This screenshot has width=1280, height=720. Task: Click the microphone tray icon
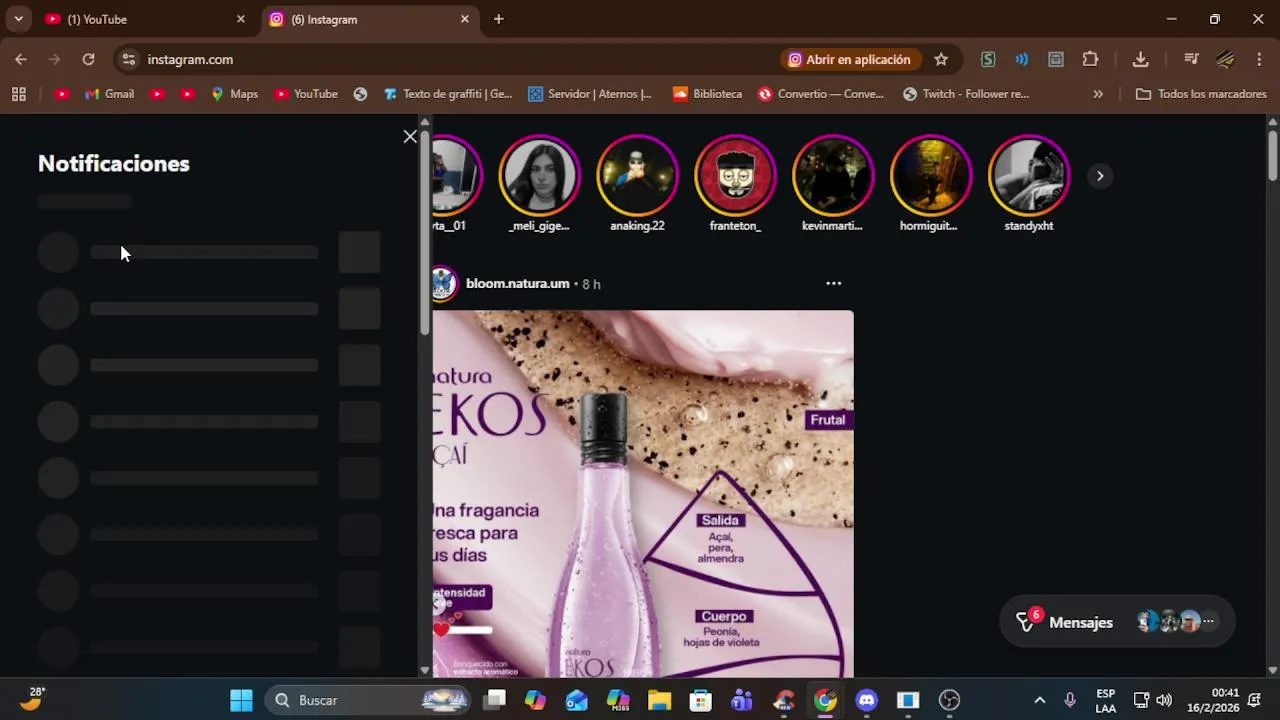click(x=1070, y=700)
